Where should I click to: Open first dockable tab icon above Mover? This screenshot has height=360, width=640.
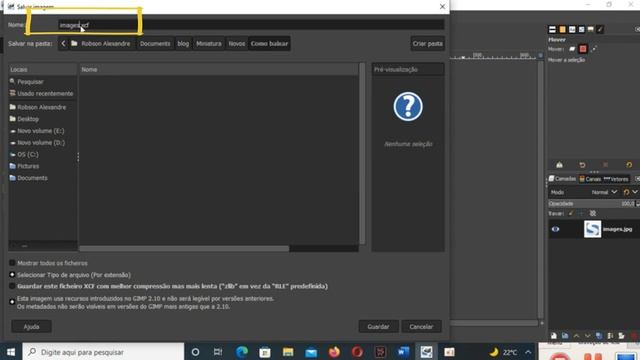552,29
